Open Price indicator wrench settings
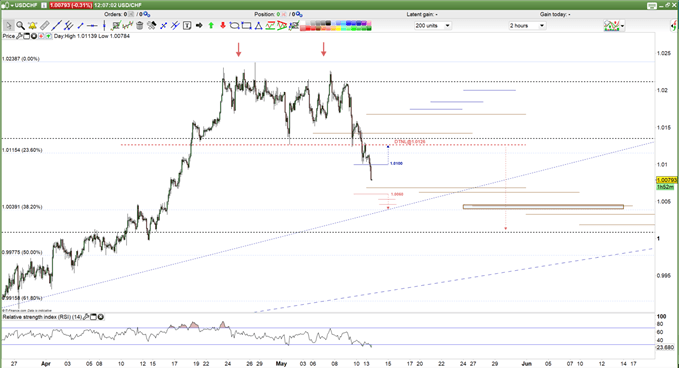The image size is (679, 368). [19, 36]
